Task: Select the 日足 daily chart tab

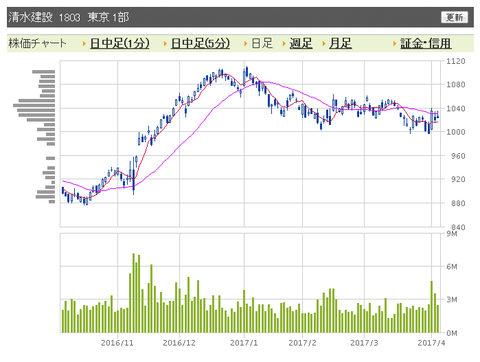Action: (x=262, y=43)
